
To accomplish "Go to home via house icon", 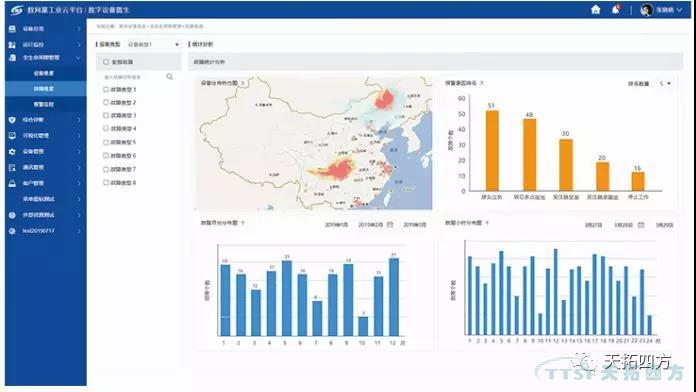I will click(x=596, y=10).
